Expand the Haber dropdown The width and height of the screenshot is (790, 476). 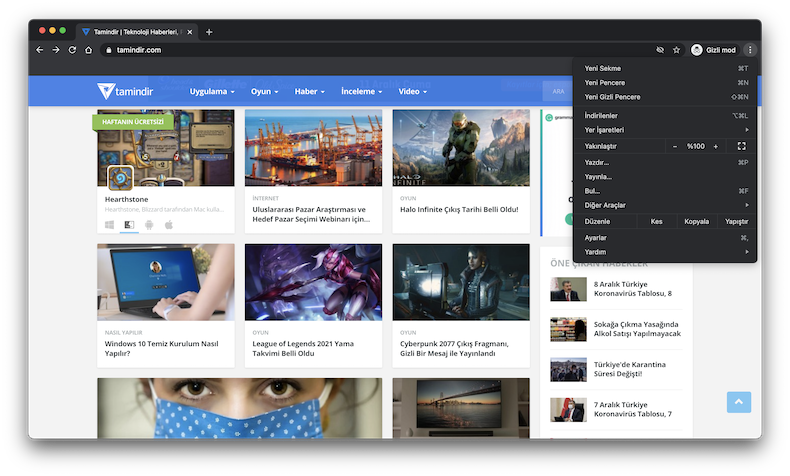309,91
